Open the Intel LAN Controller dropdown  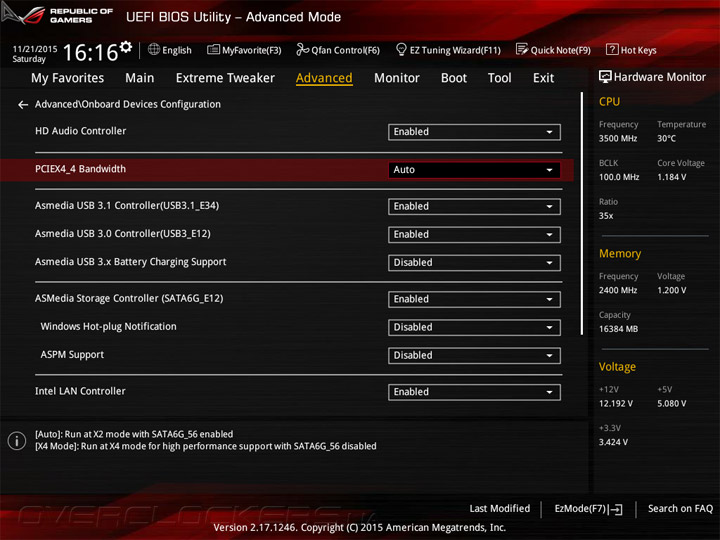[x=474, y=392]
